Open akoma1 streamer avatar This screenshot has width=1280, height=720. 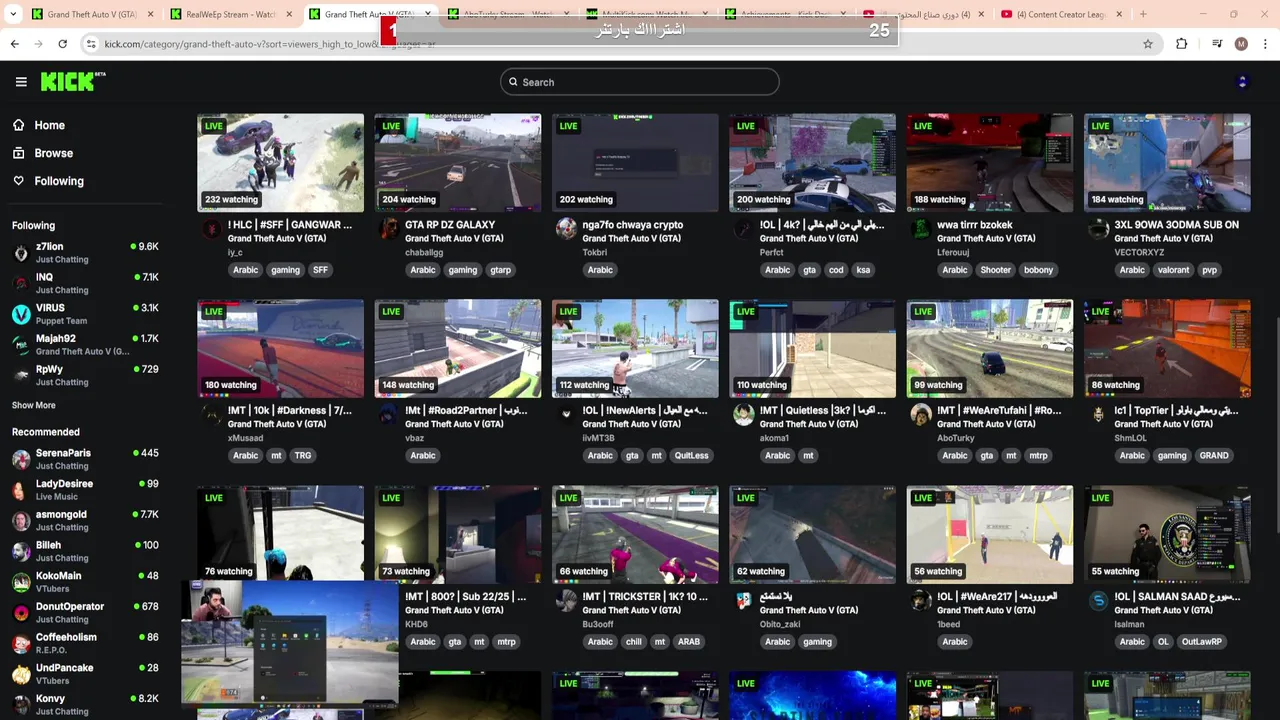[x=743, y=415]
